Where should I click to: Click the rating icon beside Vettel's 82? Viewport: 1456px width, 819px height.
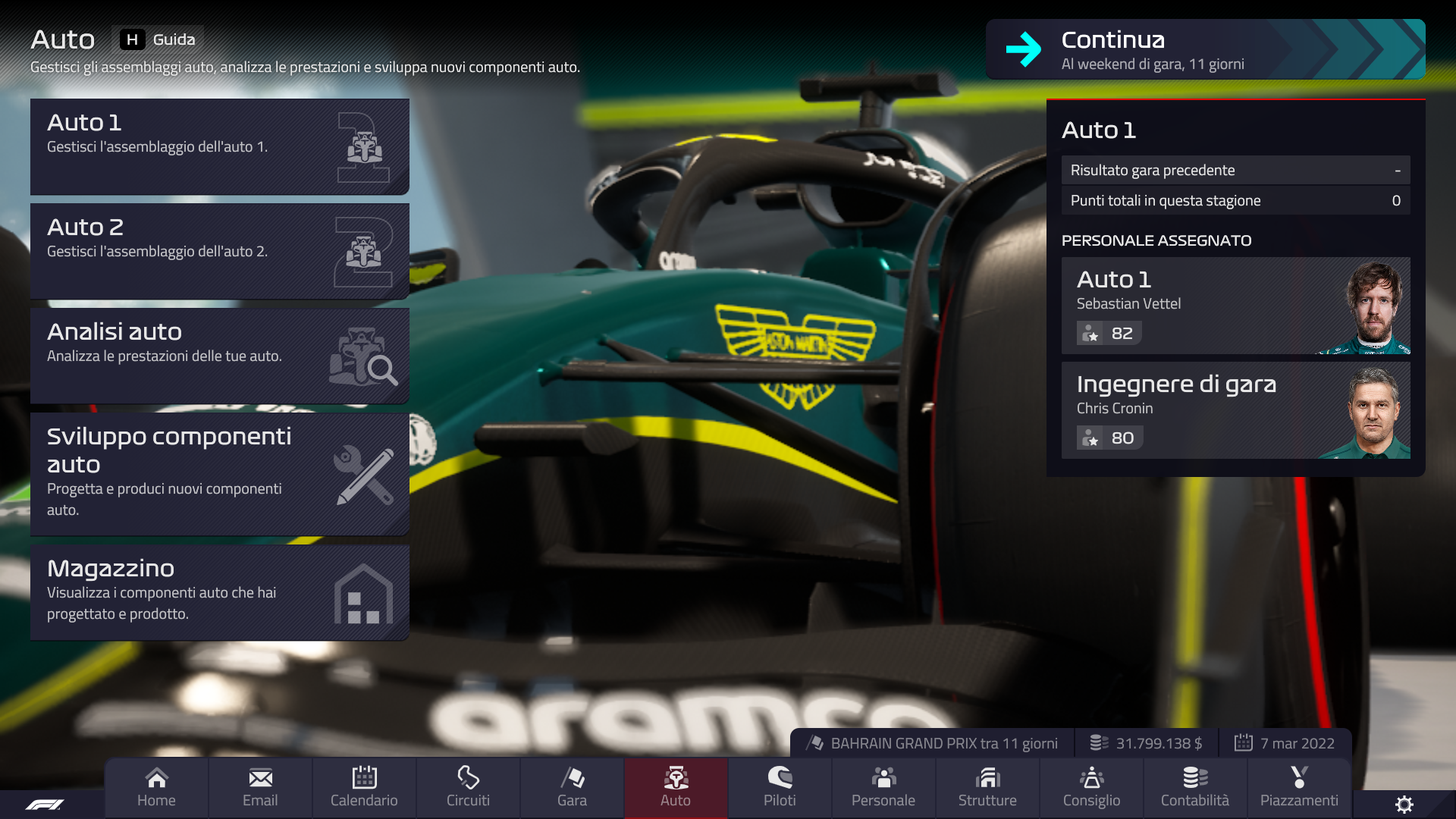[x=1090, y=333]
